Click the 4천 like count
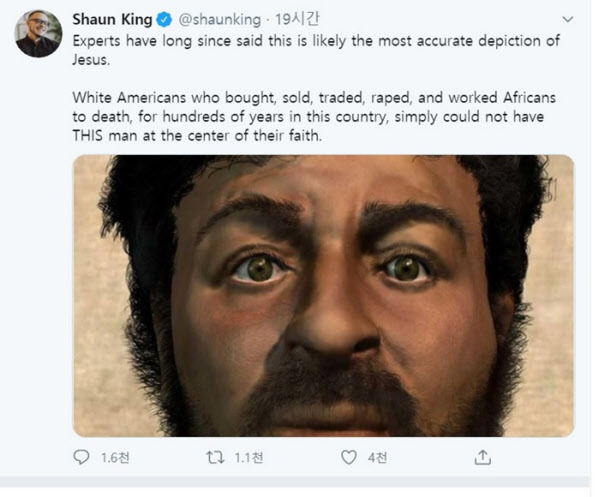 [377, 458]
